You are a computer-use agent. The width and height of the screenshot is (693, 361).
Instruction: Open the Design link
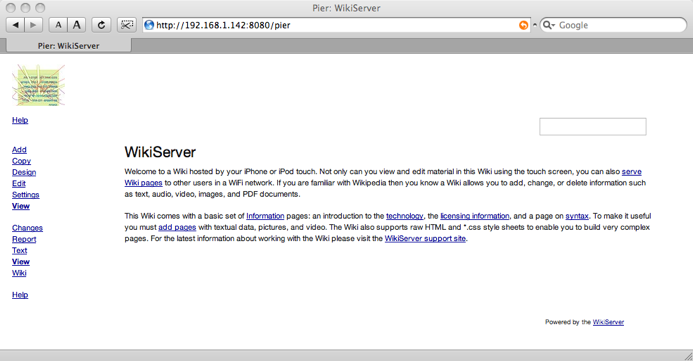click(x=24, y=172)
